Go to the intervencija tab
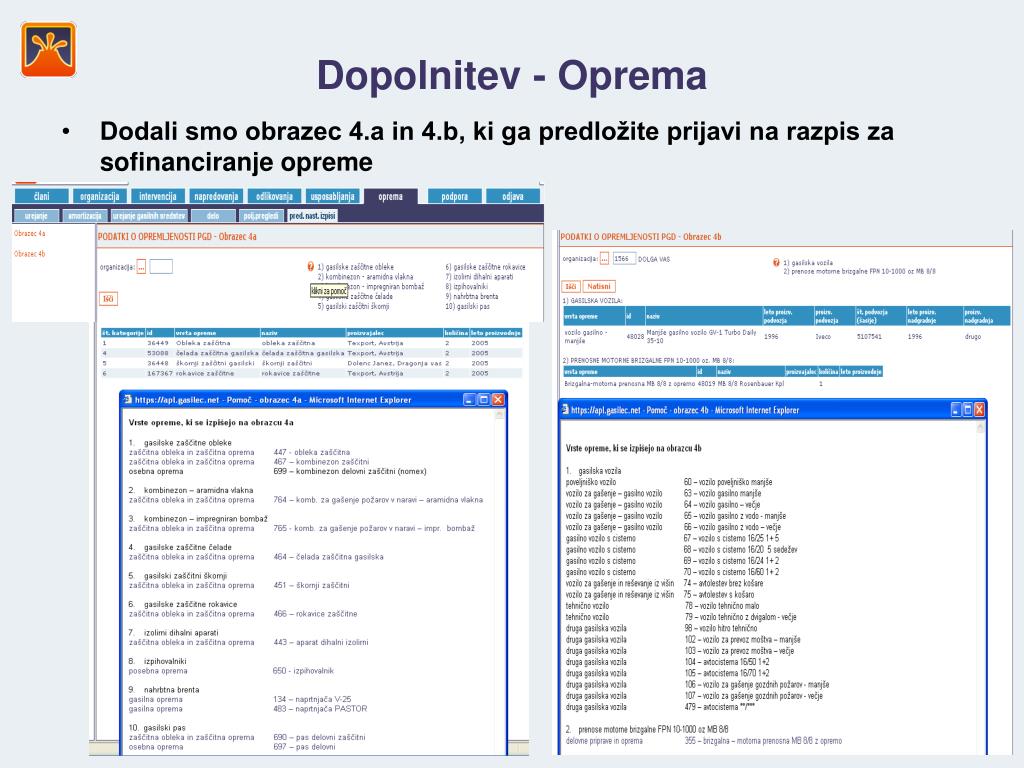Image resolution: width=1024 pixels, height=768 pixels. [157, 196]
